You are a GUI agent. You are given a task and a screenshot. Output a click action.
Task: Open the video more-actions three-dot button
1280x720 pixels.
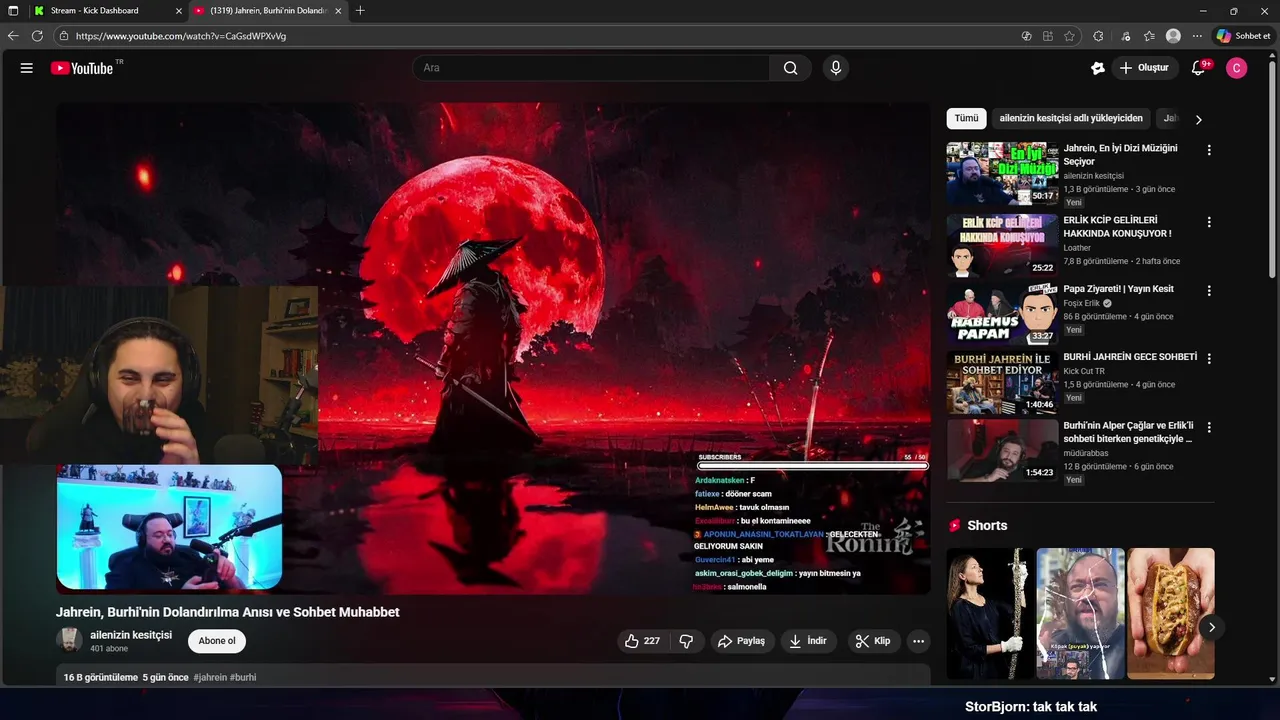pyautogui.click(x=918, y=641)
